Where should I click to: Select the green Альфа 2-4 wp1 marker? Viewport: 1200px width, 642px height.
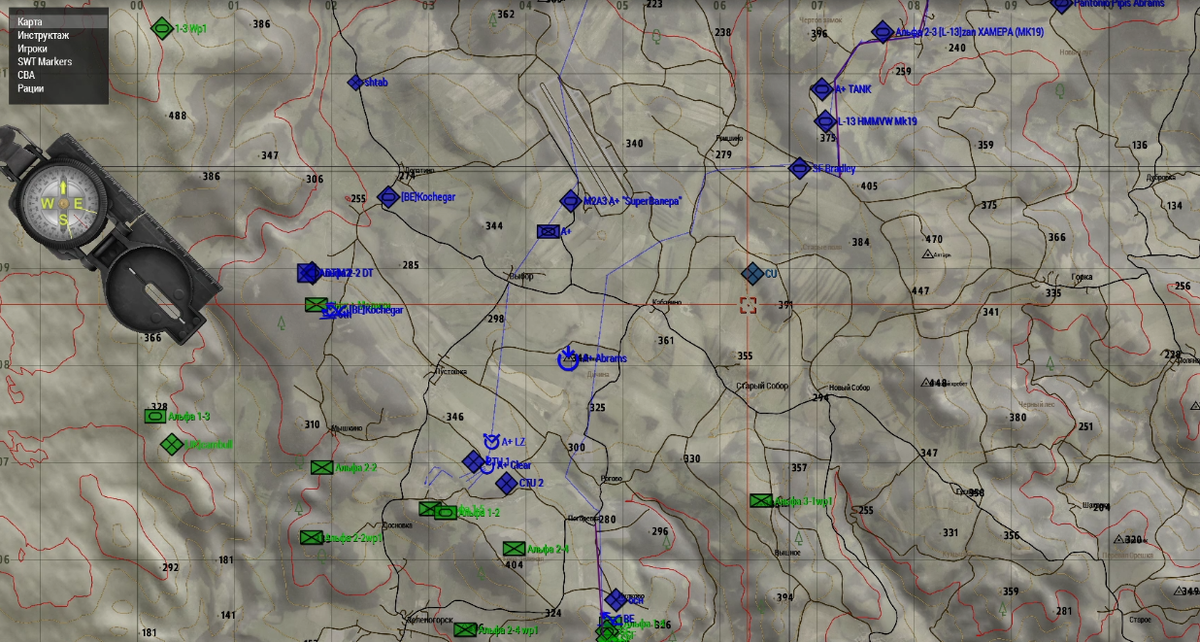pos(465,630)
